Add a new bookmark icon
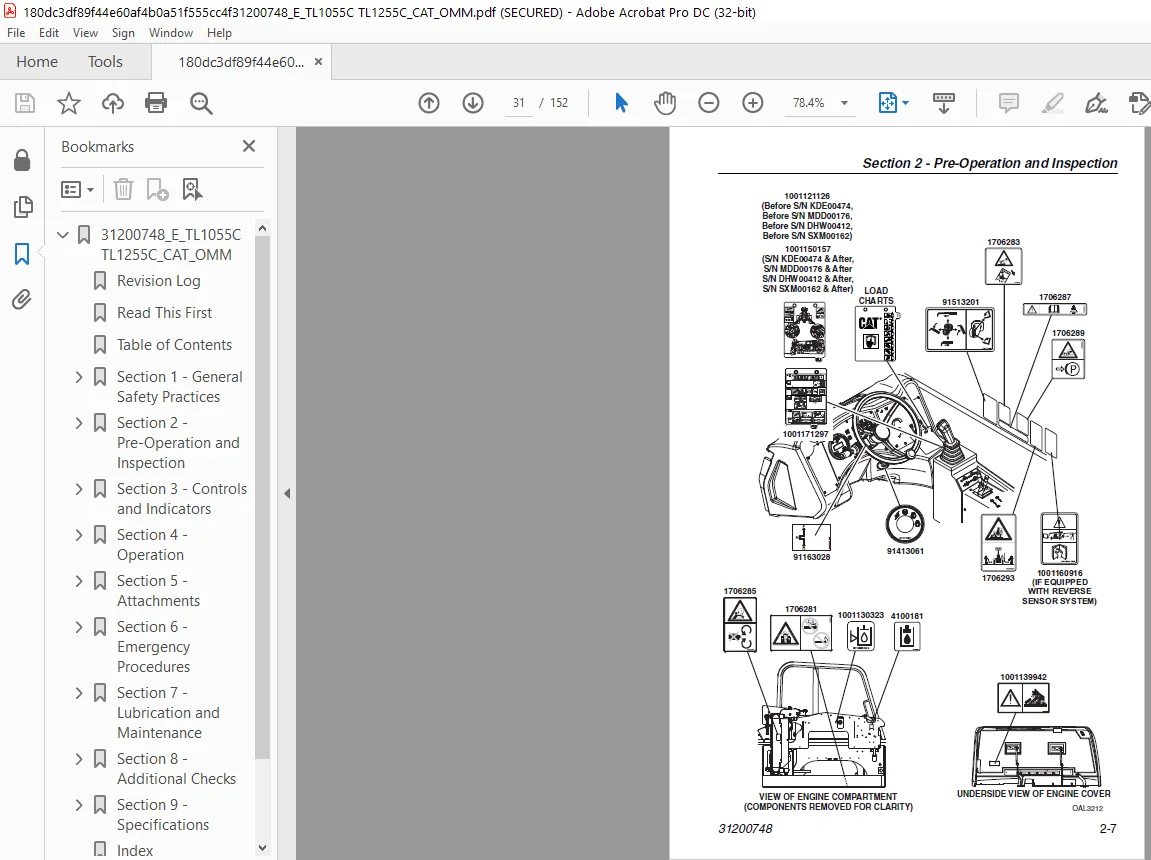This screenshot has height=860, width=1151. point(157,189)
